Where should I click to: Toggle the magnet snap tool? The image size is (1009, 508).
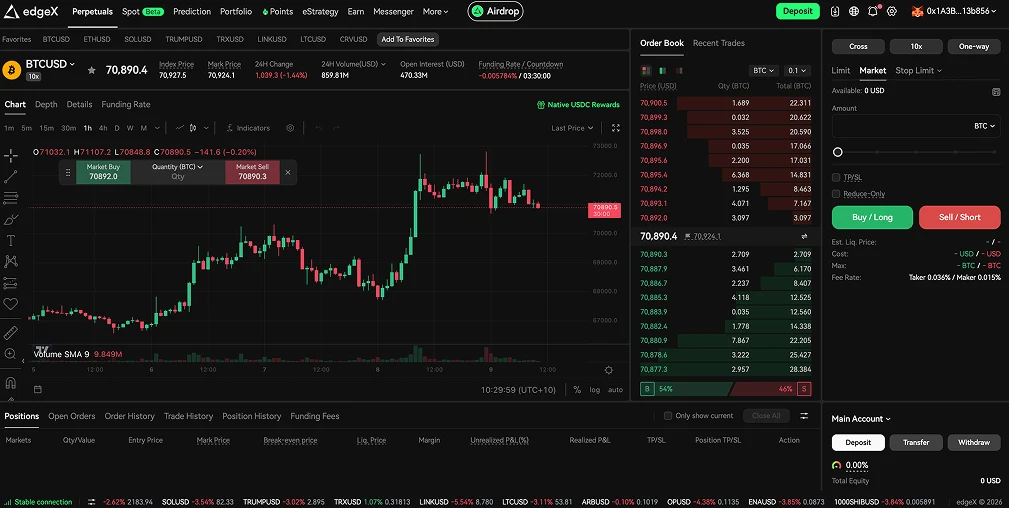point(11,382)
